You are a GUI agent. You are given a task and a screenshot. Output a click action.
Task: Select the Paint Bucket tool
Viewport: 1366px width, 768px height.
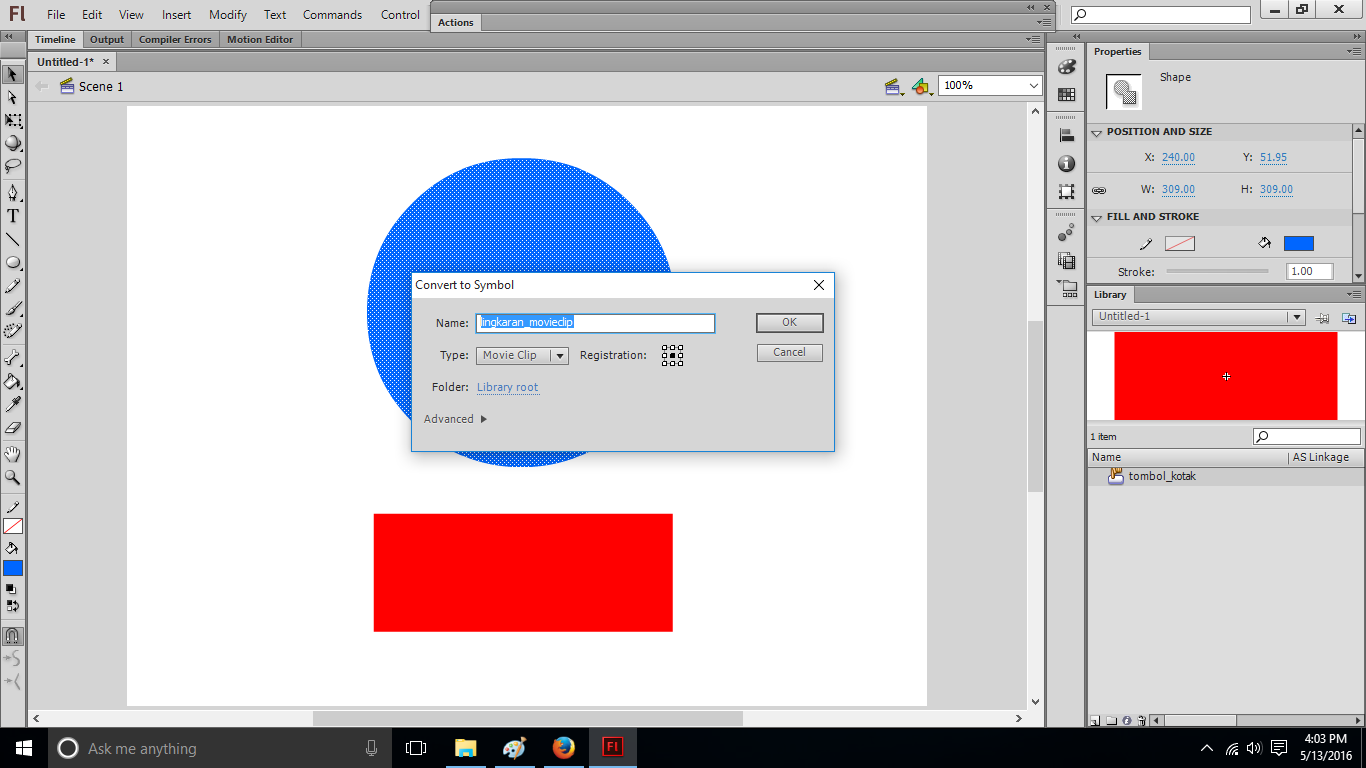13,381
